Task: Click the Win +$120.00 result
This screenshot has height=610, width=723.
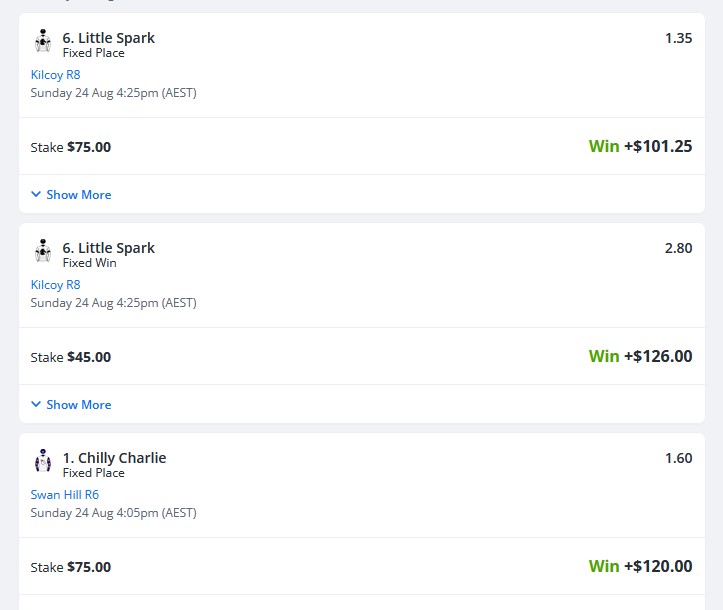Action: pos(640,566)
